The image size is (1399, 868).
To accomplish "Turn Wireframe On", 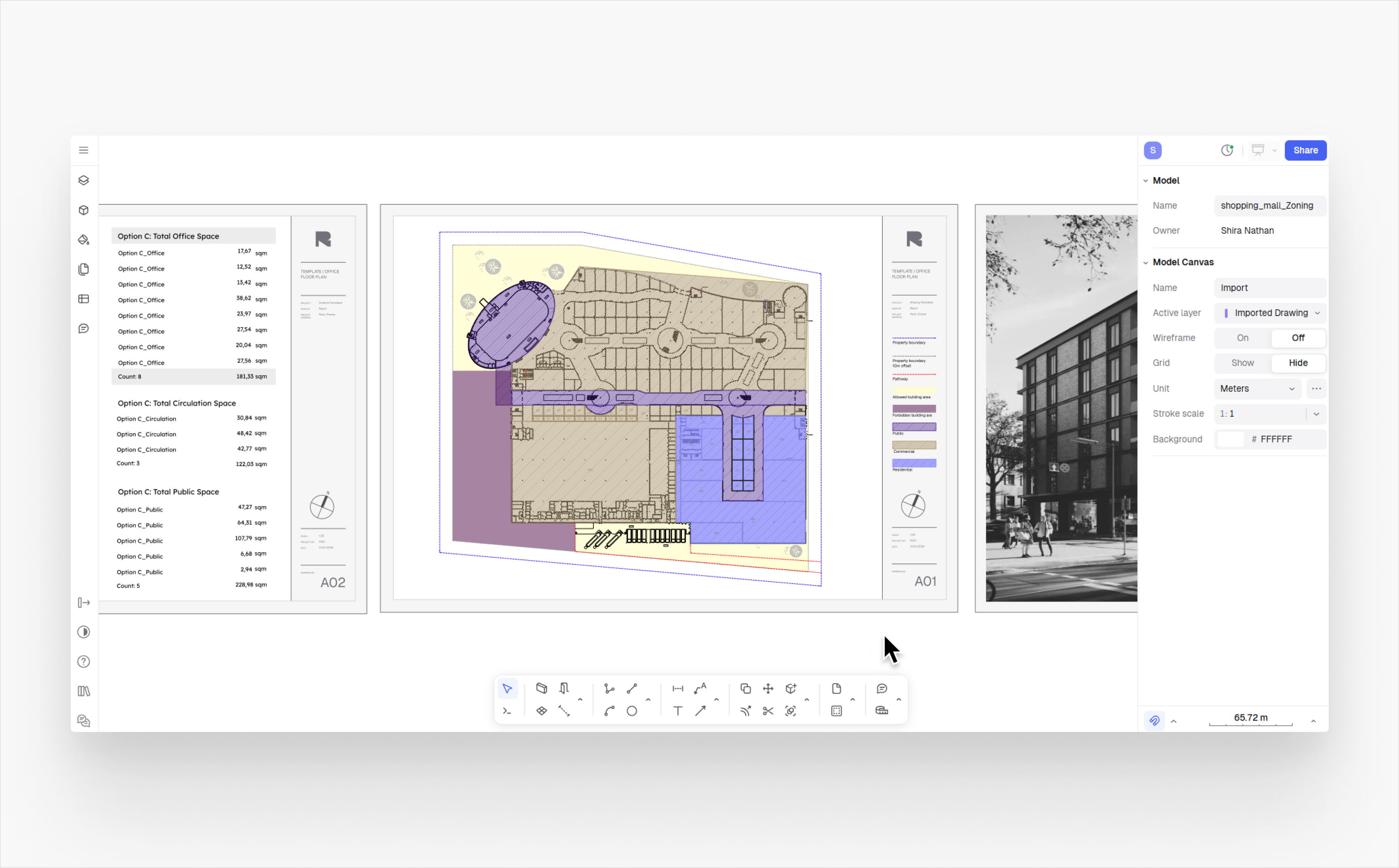I will pos(1242,338).
